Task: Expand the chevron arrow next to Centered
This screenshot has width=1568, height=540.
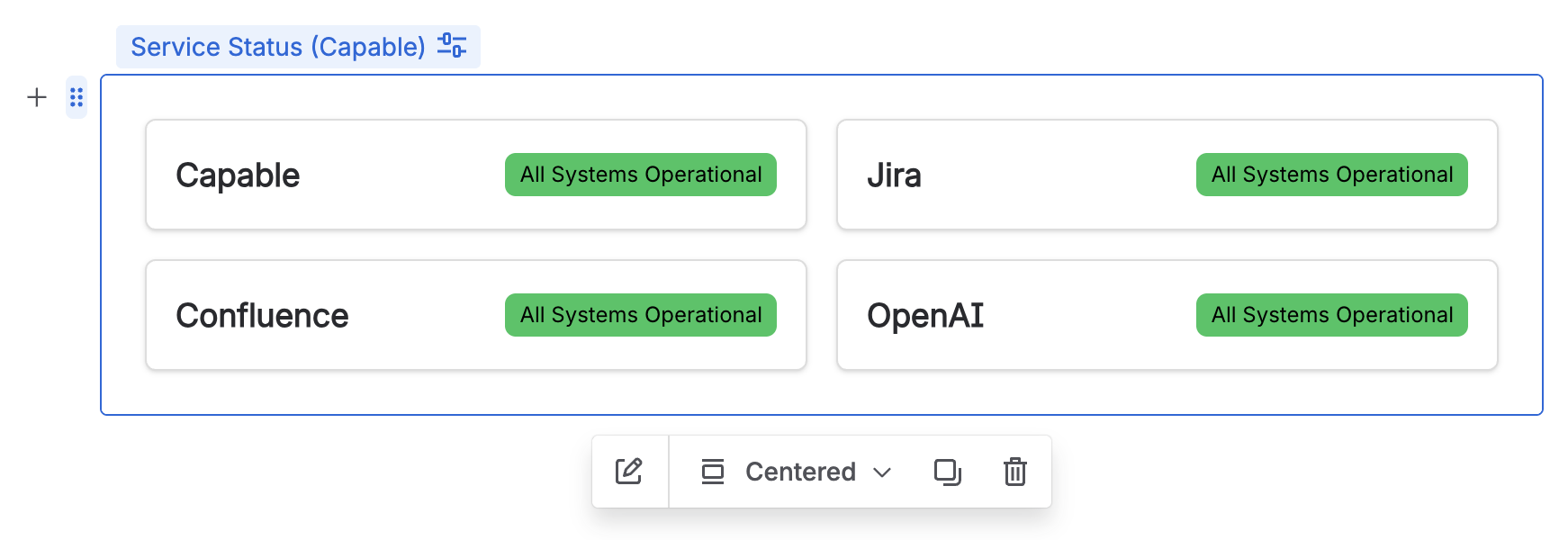Action: 882,472
